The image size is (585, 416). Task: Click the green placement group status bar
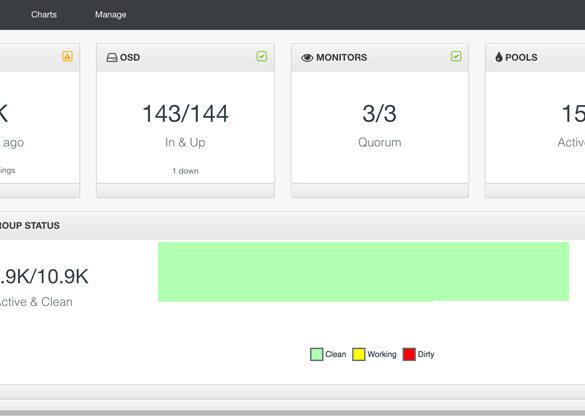pyautogui.click(x=363, y=272)
